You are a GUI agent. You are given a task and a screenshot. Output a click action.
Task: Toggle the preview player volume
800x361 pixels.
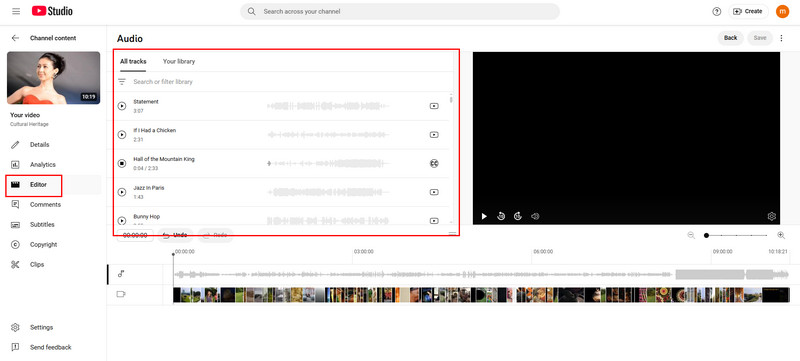[x=535, y=216]
